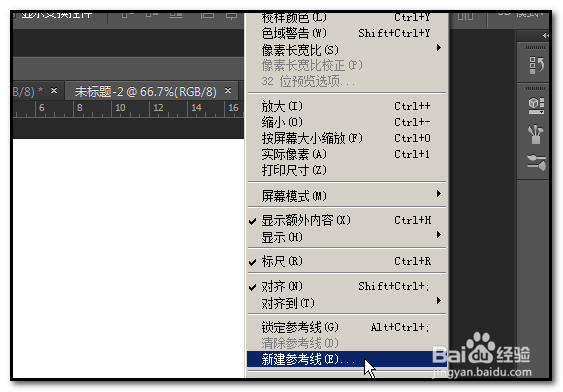Choose 新建参考线(E)... menu item
The height and width of the screenshot is (392, 563).
(x=347, y=359)
